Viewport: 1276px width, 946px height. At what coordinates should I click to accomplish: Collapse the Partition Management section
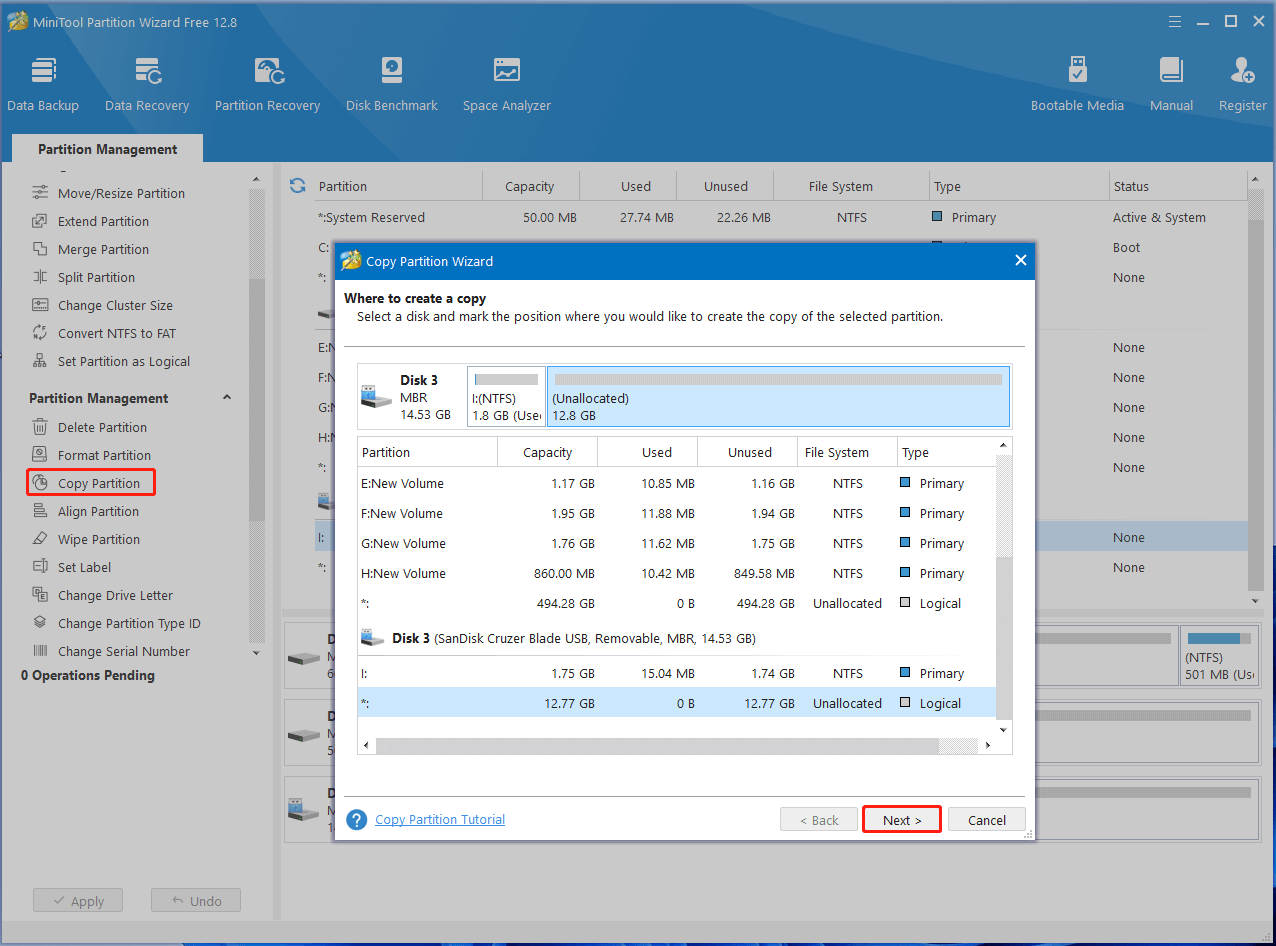tap(227, 398)
